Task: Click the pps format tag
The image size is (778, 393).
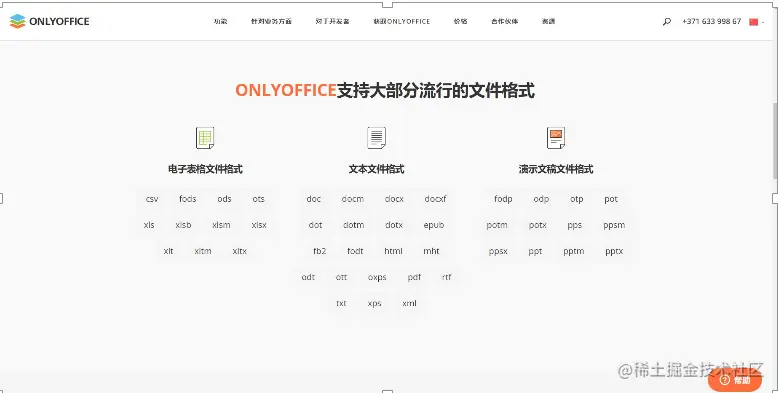Action: click(575, 225)
